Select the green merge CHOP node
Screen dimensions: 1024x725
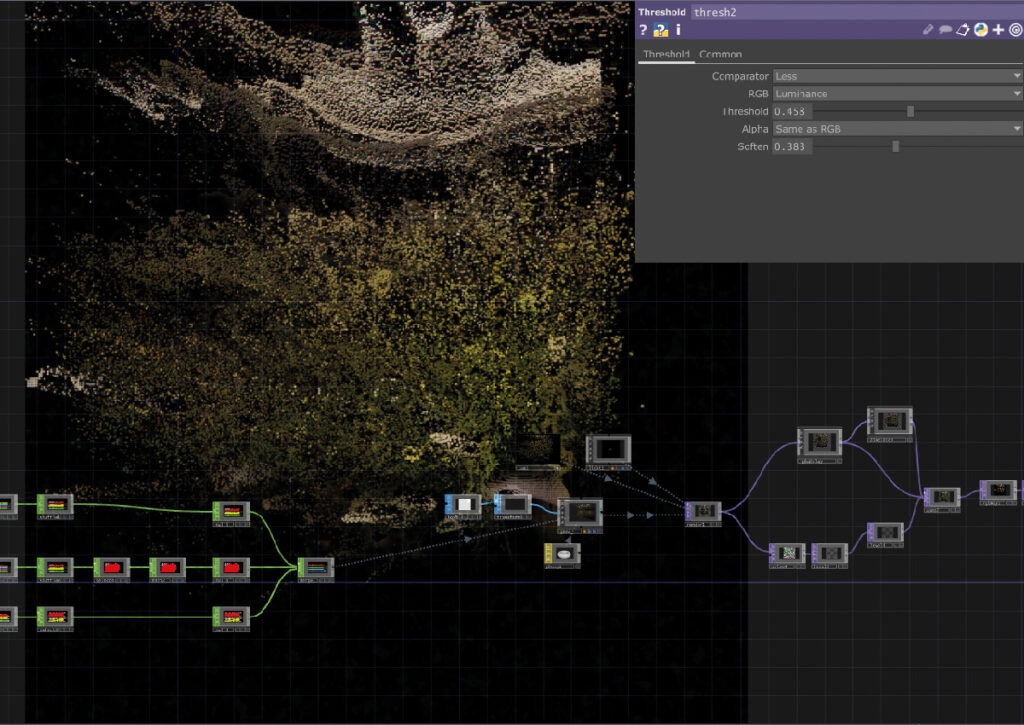pyautogui.click(x=316, y=569)
